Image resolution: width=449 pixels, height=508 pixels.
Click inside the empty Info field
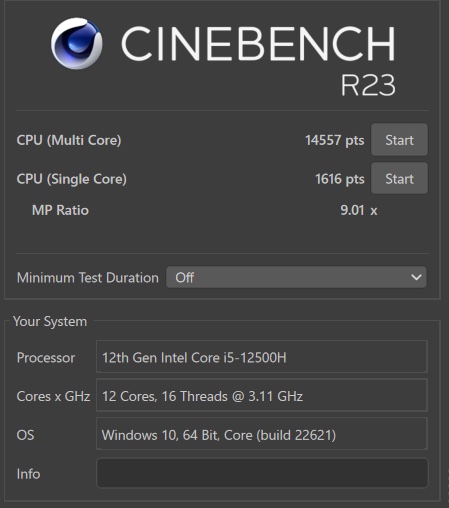pos(262,473)
